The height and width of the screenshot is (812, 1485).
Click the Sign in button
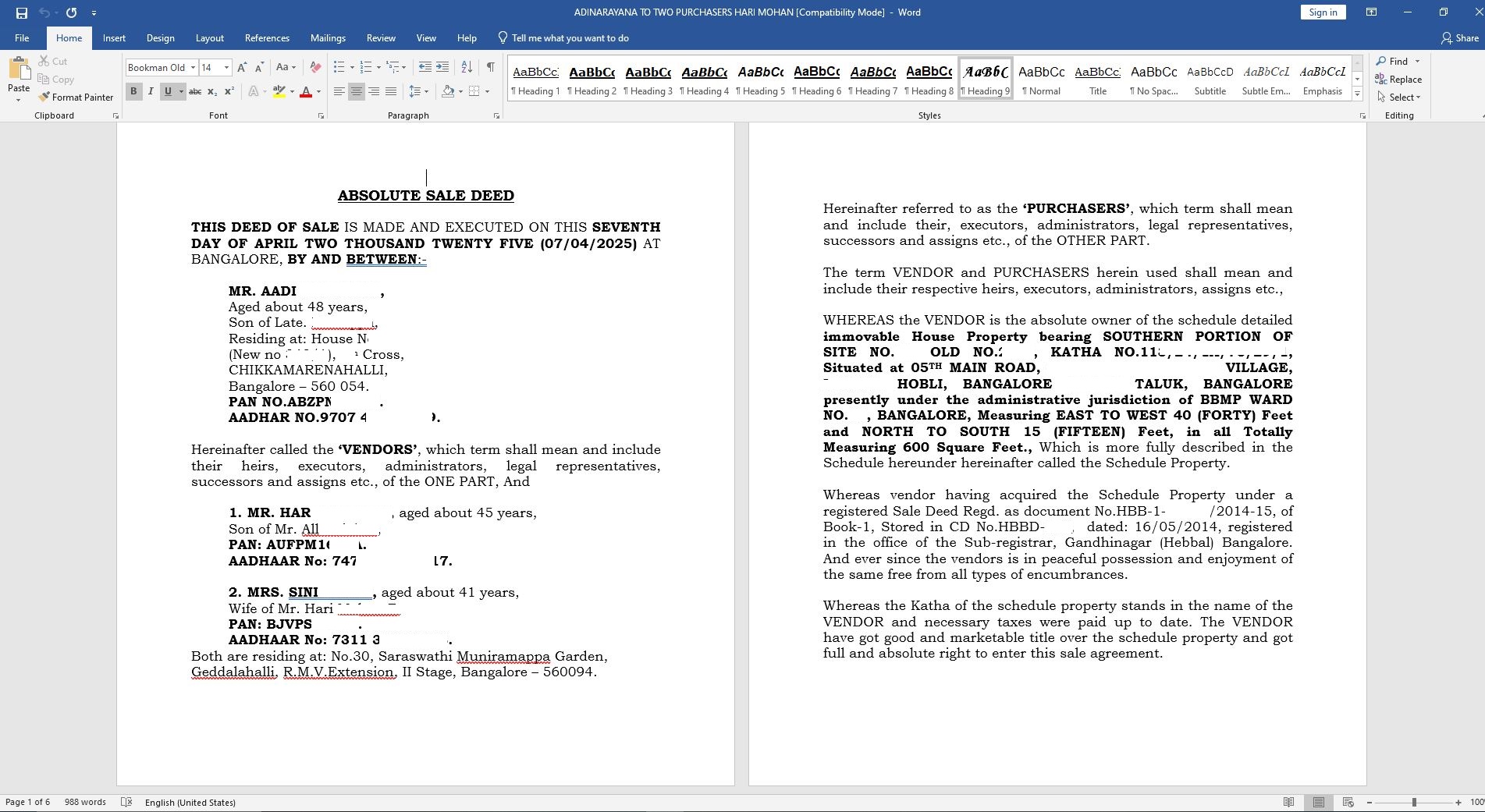pos(1323,12)
